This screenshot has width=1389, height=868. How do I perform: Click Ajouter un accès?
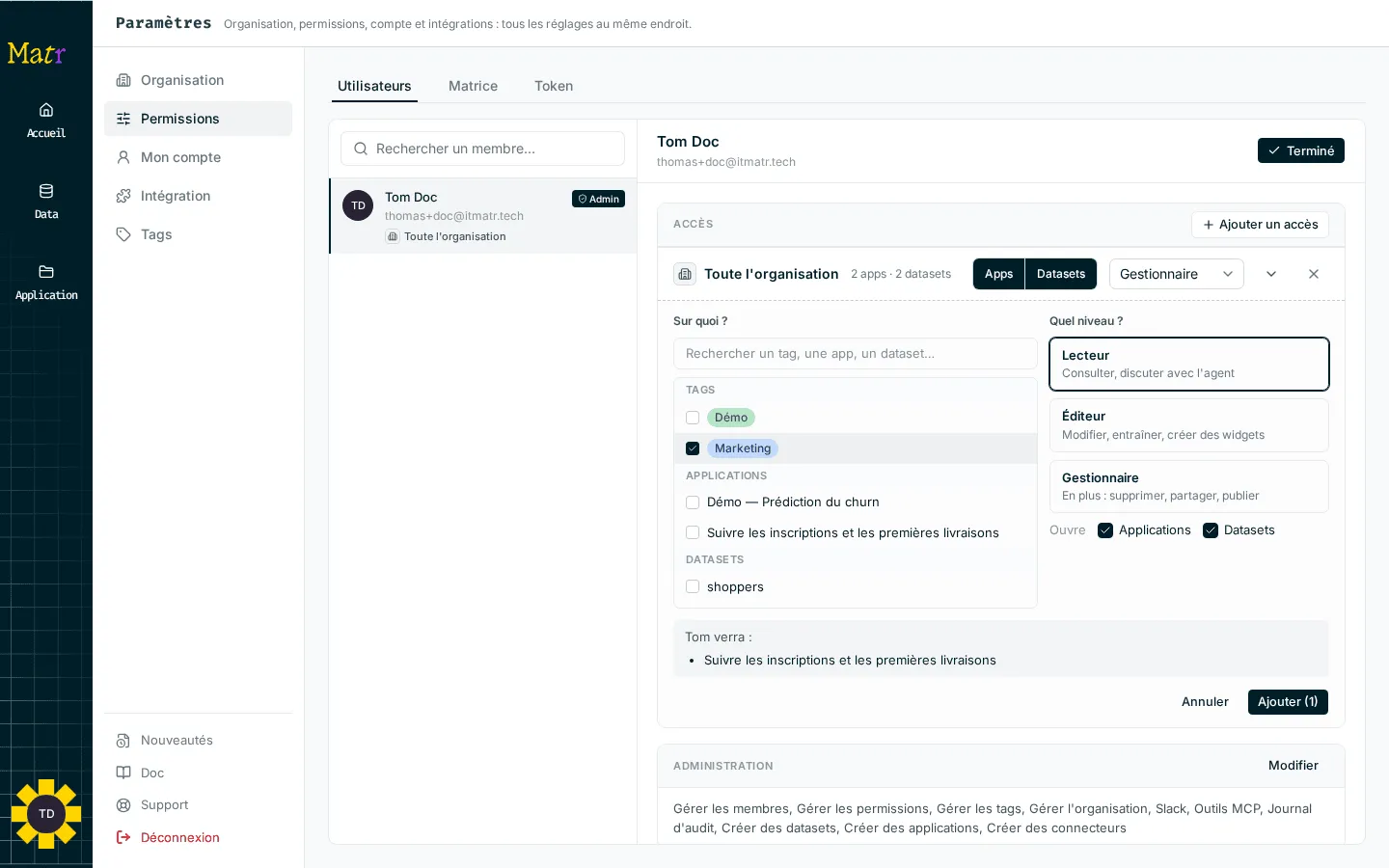pos(1261,225)
